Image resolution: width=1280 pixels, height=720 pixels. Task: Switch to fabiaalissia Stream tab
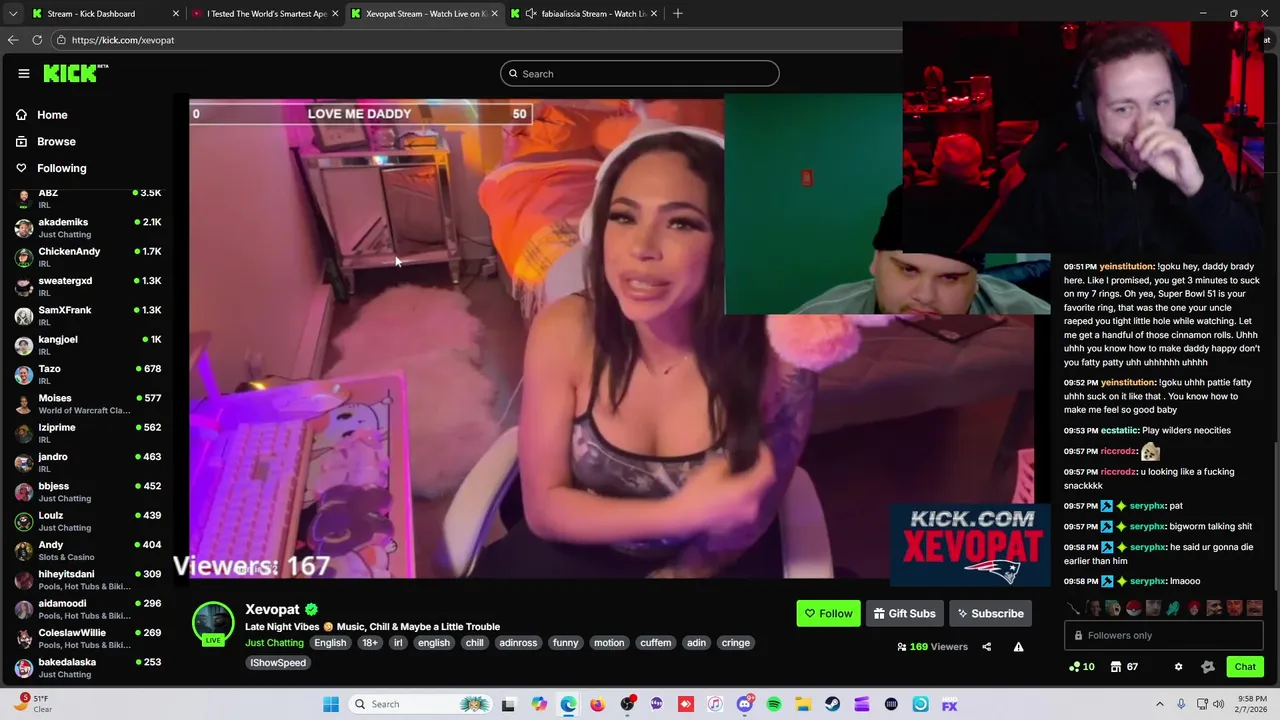pos(585,14)
